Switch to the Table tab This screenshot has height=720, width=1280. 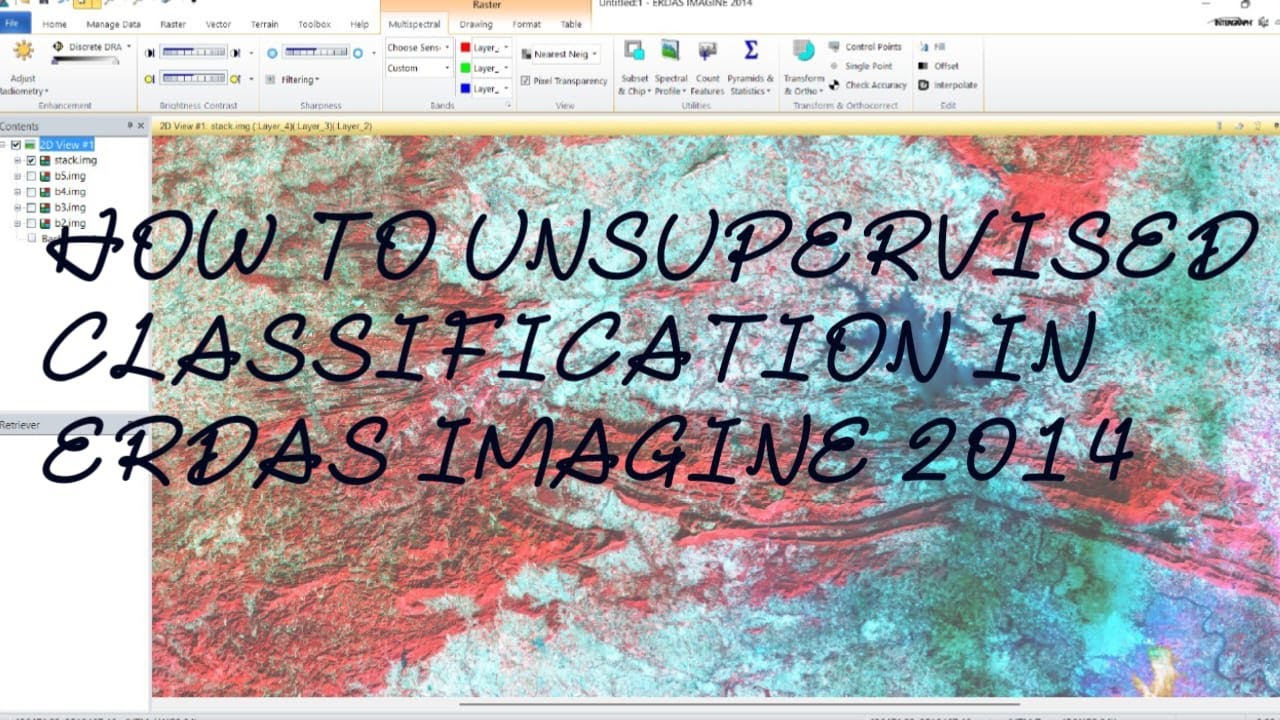571,24
